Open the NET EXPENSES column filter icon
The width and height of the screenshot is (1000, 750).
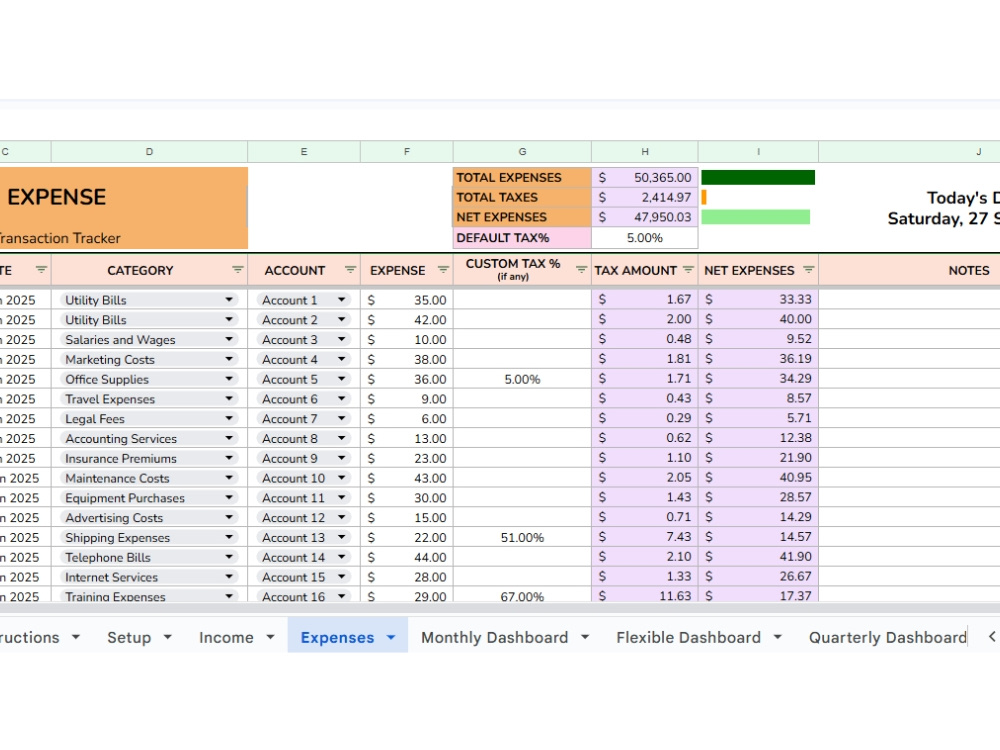[x=809, y=270]
